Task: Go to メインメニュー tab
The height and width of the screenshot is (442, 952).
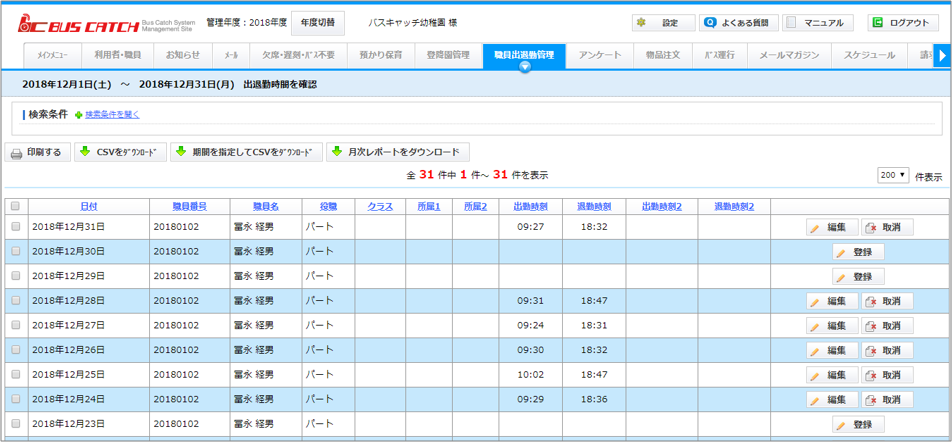Action: click(x=52, y=55)
